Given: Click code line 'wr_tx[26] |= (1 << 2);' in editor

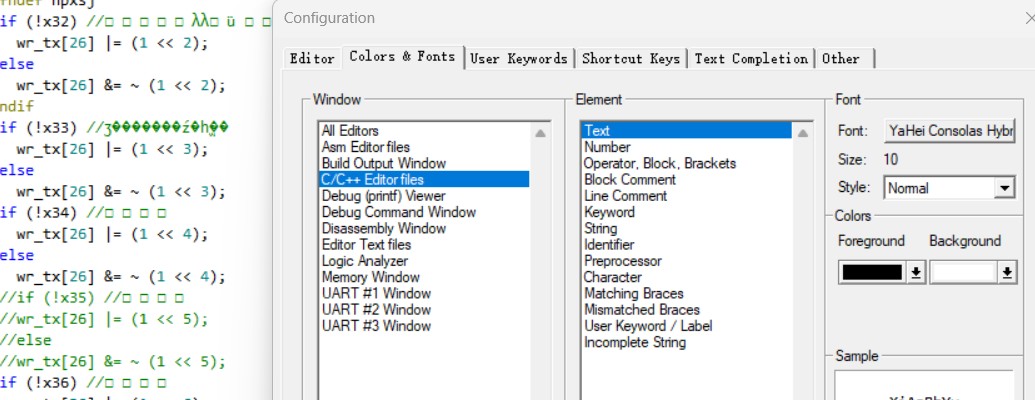Looking at the screenshot, I should pyautogui.click(x=112, y=43).
